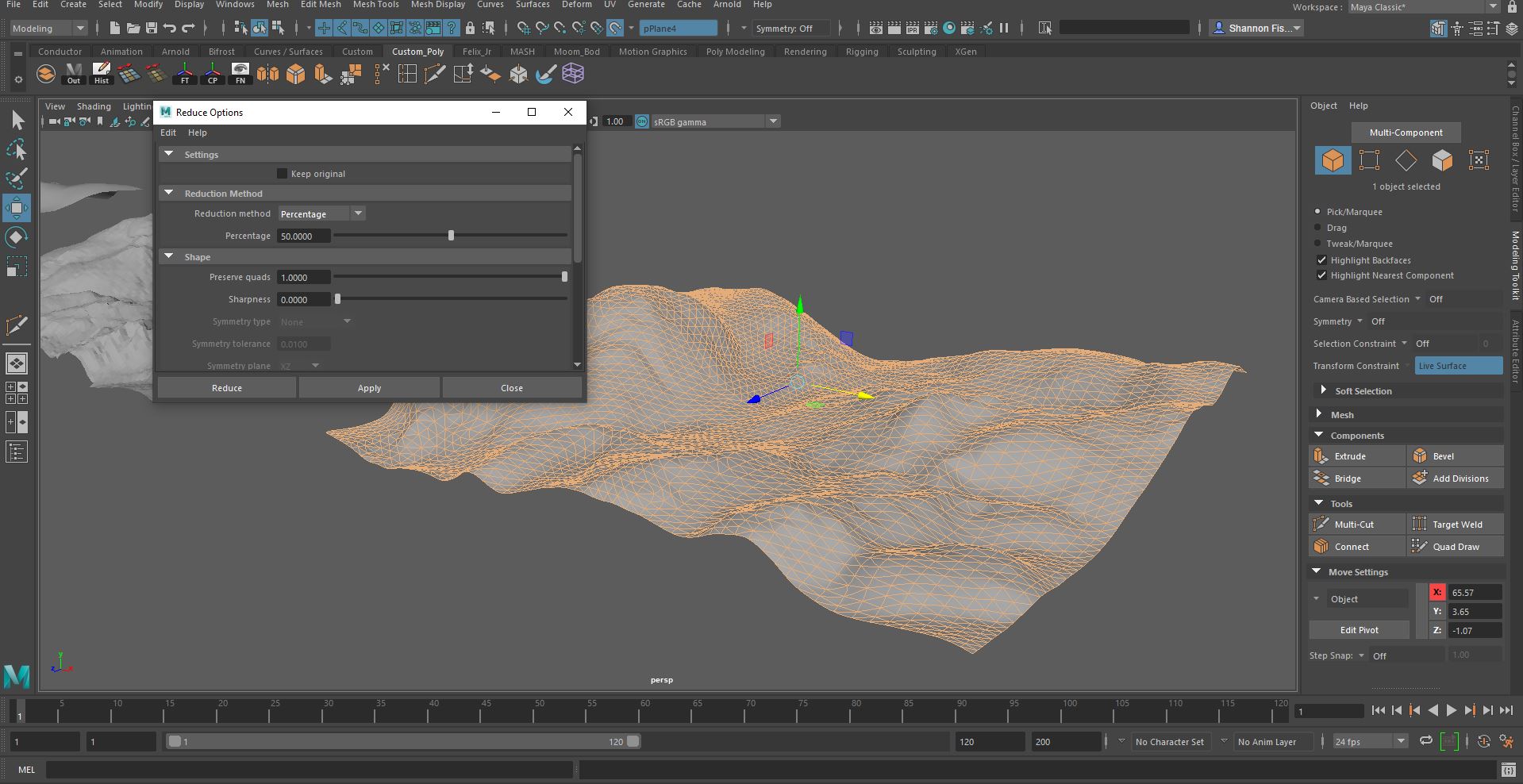Viewport: 1523px width, 784px height.
Task: Select the Move tool in the toolbox
Action: pos(17,208)
